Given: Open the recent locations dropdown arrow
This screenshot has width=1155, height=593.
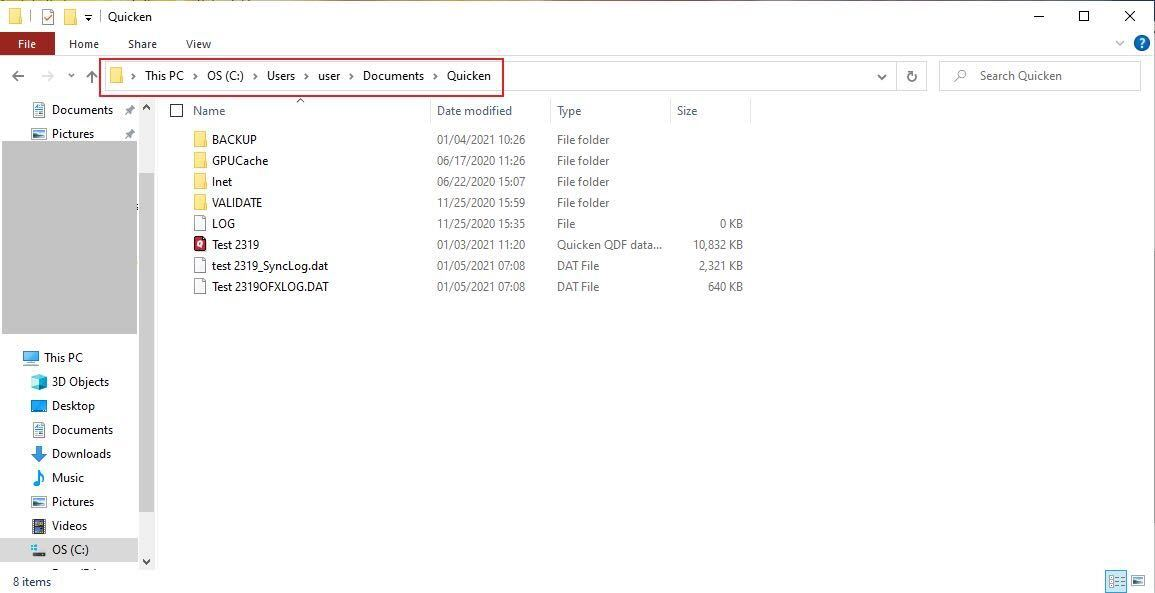Looking at the screenshot, I should click(71, 76).
